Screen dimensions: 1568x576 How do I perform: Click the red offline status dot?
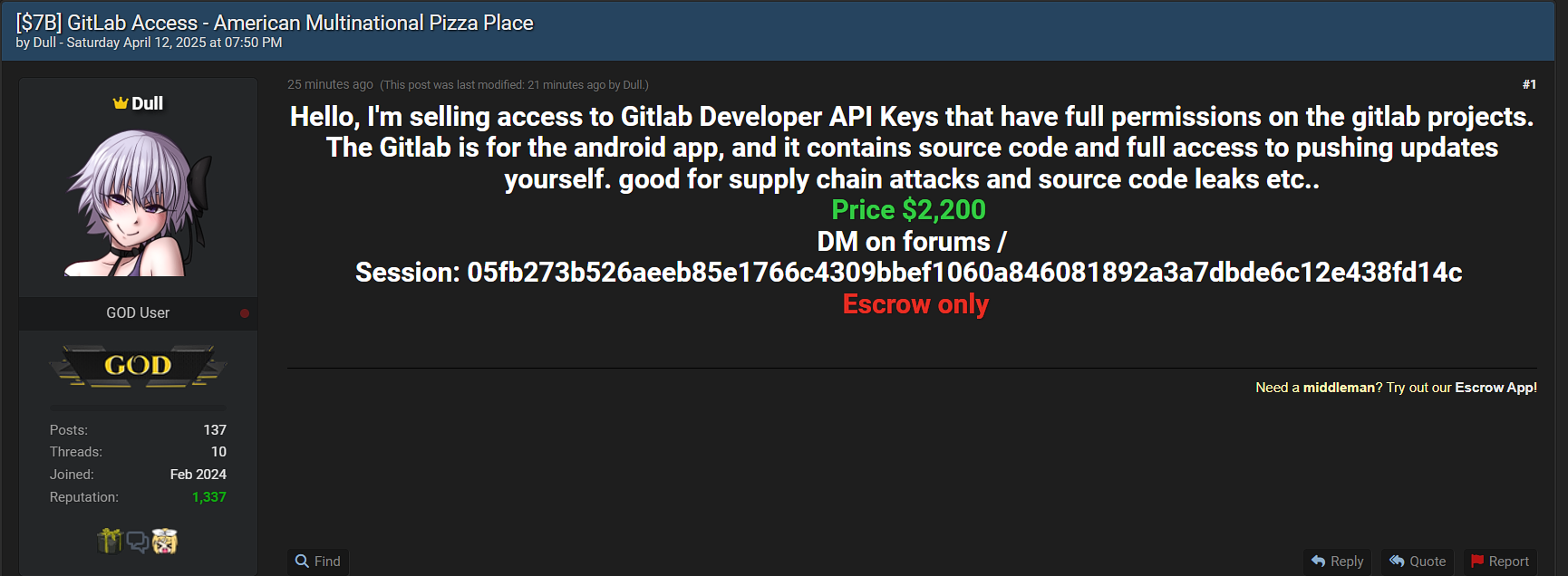click(x=245, y=313)
